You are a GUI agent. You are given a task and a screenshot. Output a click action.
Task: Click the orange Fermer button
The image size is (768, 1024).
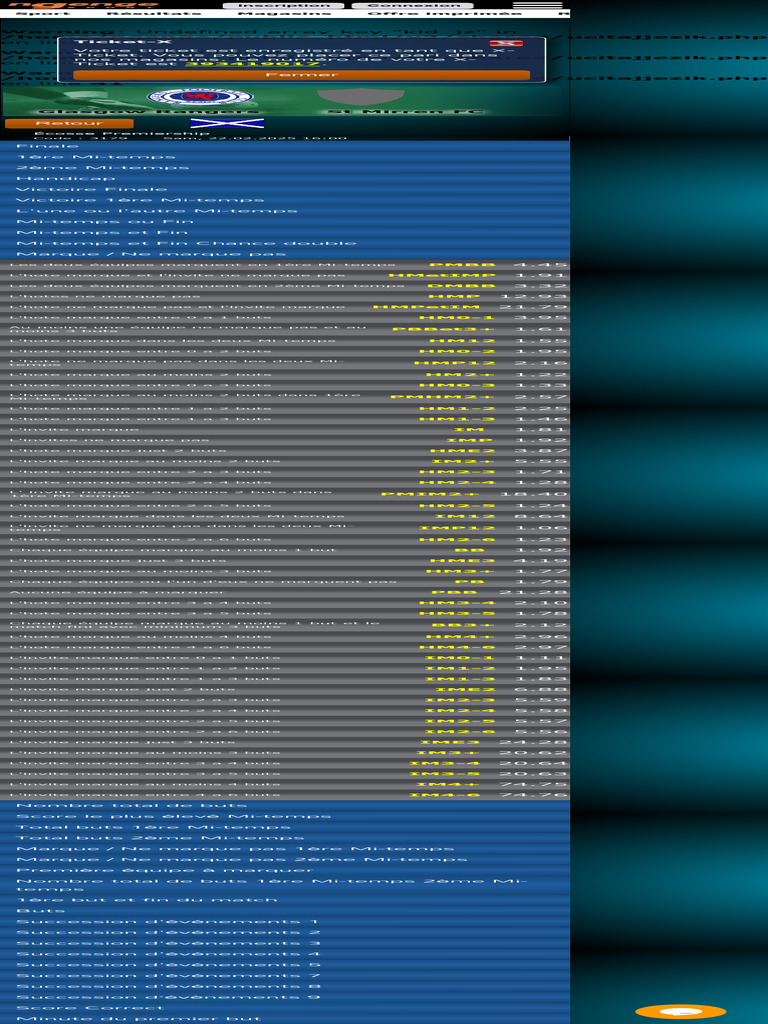[301, 75]
